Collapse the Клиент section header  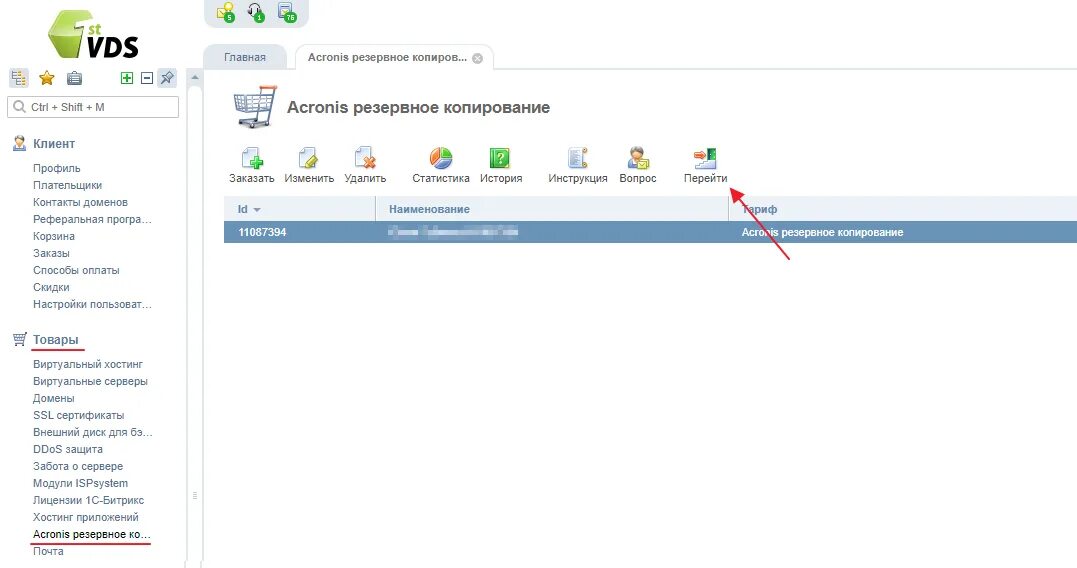(x=54, y=144)
